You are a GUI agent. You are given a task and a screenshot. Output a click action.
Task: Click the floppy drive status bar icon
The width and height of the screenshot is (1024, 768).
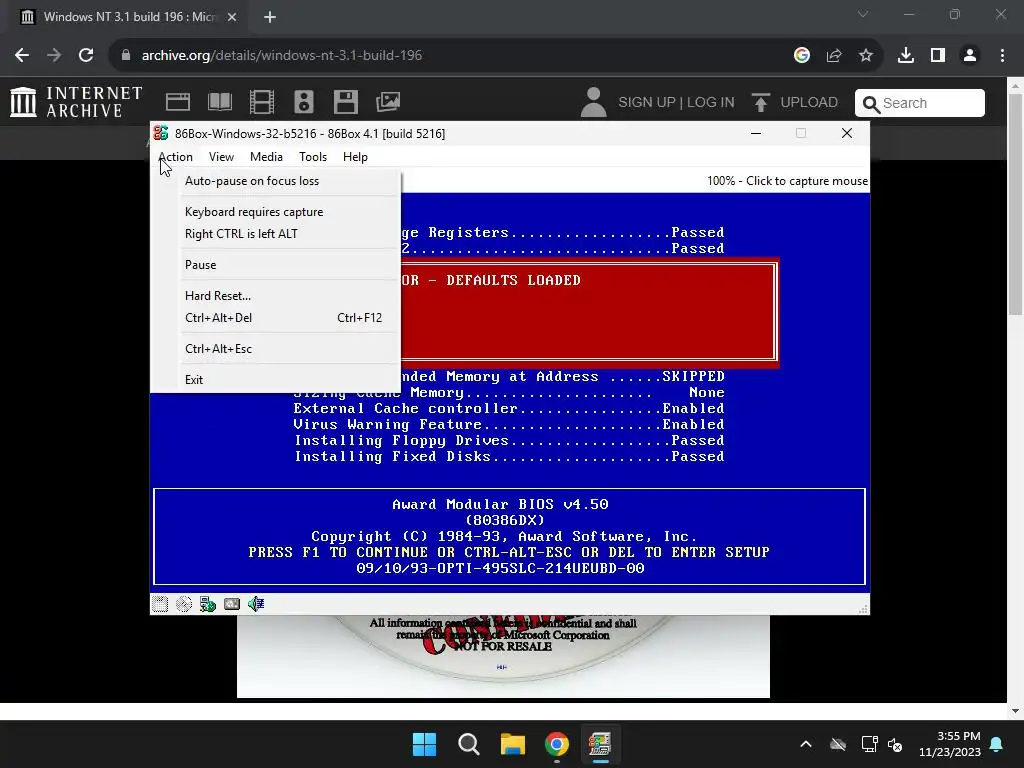click(x=160, y=604)
